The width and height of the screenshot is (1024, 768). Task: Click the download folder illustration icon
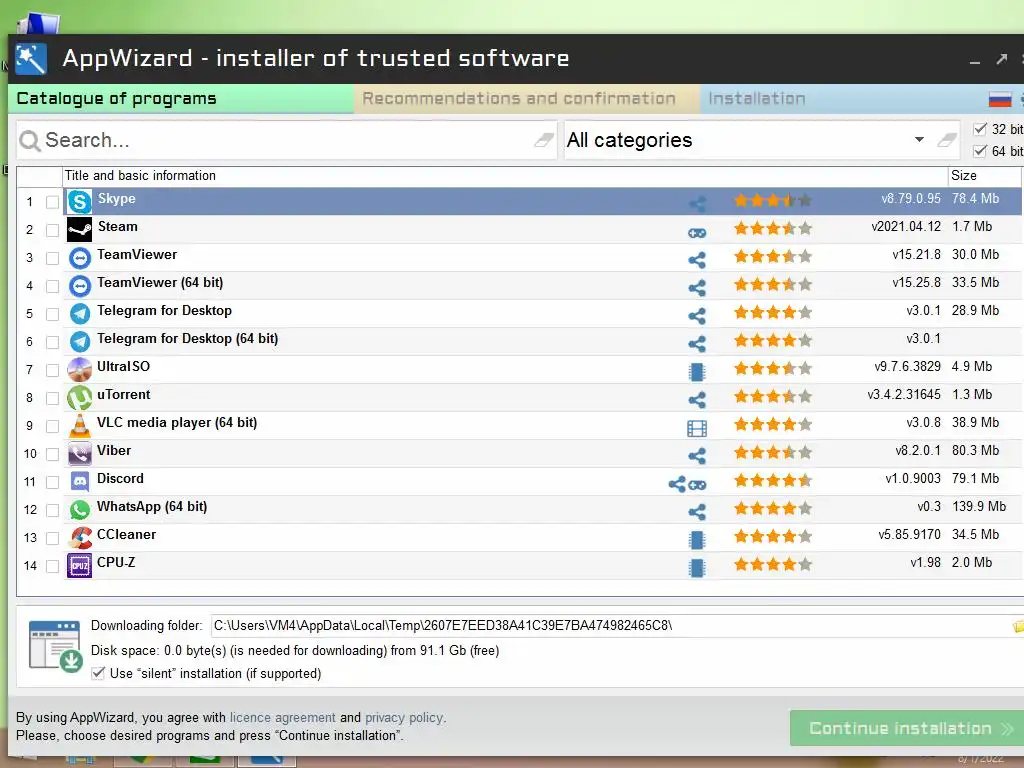point(56,646)
